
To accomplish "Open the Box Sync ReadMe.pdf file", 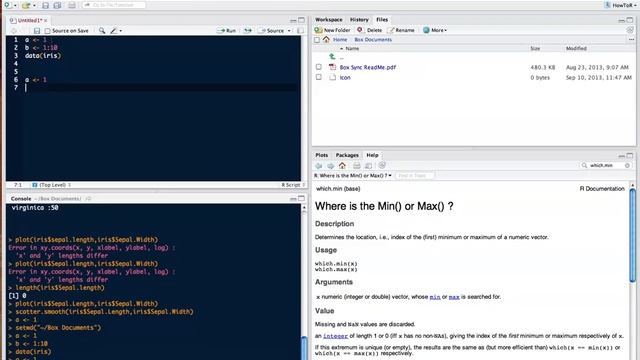I will [368, 67].
